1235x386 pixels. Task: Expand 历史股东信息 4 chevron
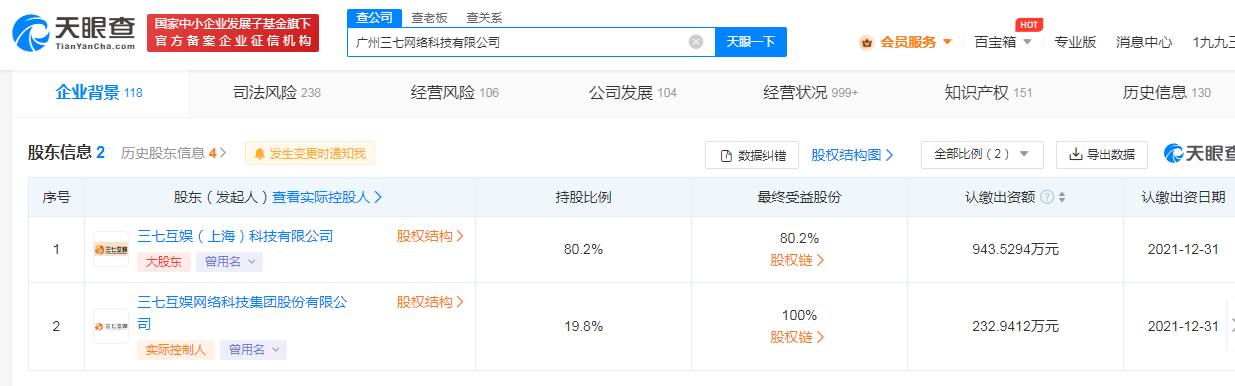click(223, 154)
